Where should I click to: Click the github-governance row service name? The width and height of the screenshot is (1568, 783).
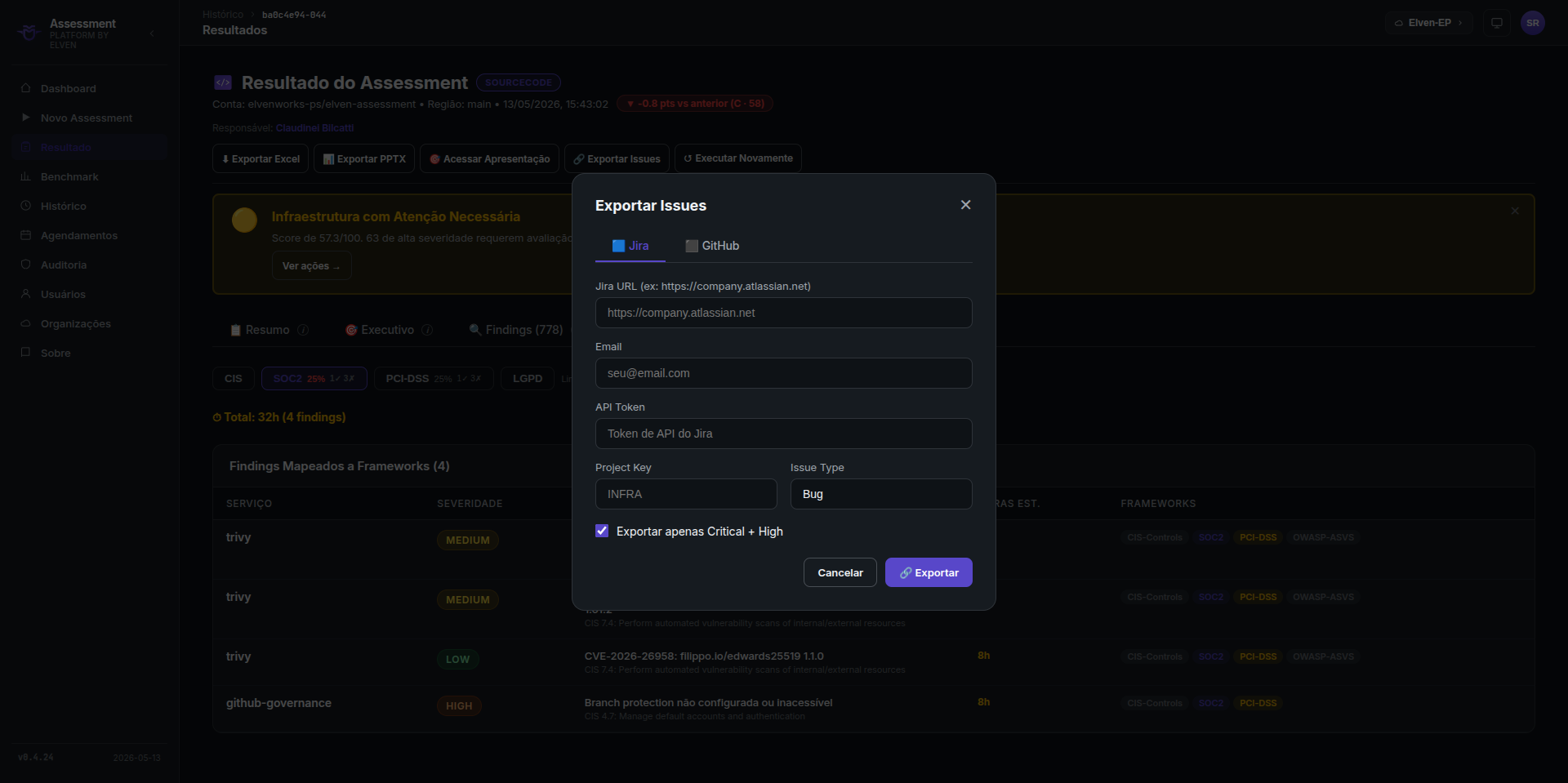point(278,703)
